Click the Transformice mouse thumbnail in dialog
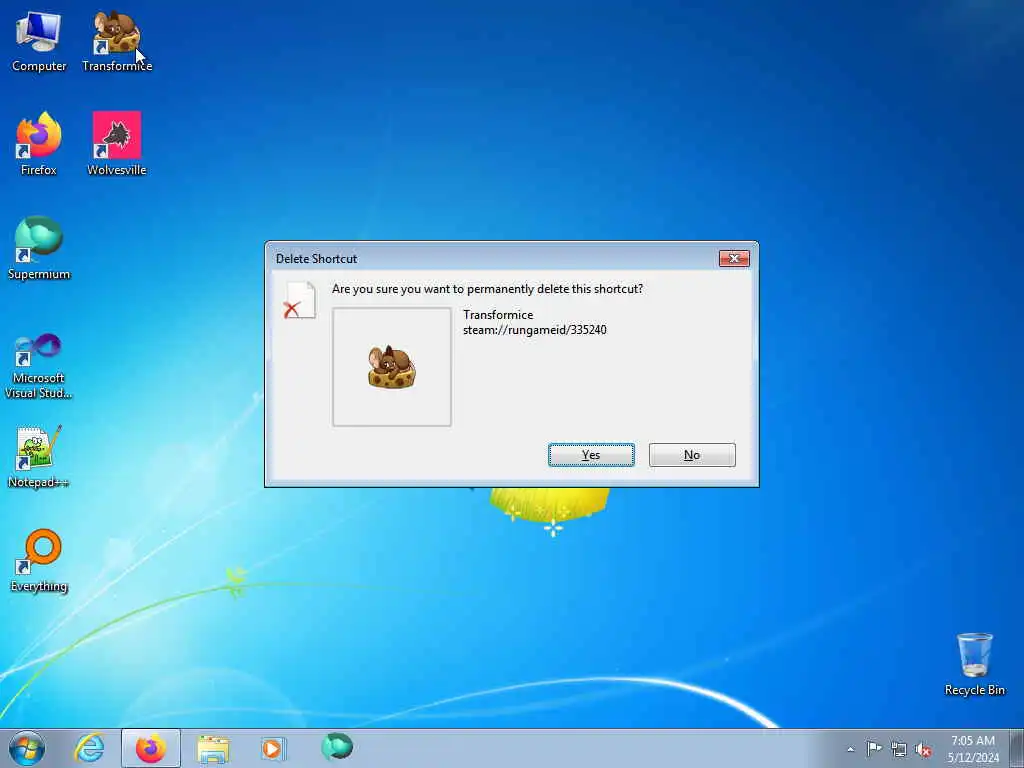1024x768 pixels. (x=392, y=367)
